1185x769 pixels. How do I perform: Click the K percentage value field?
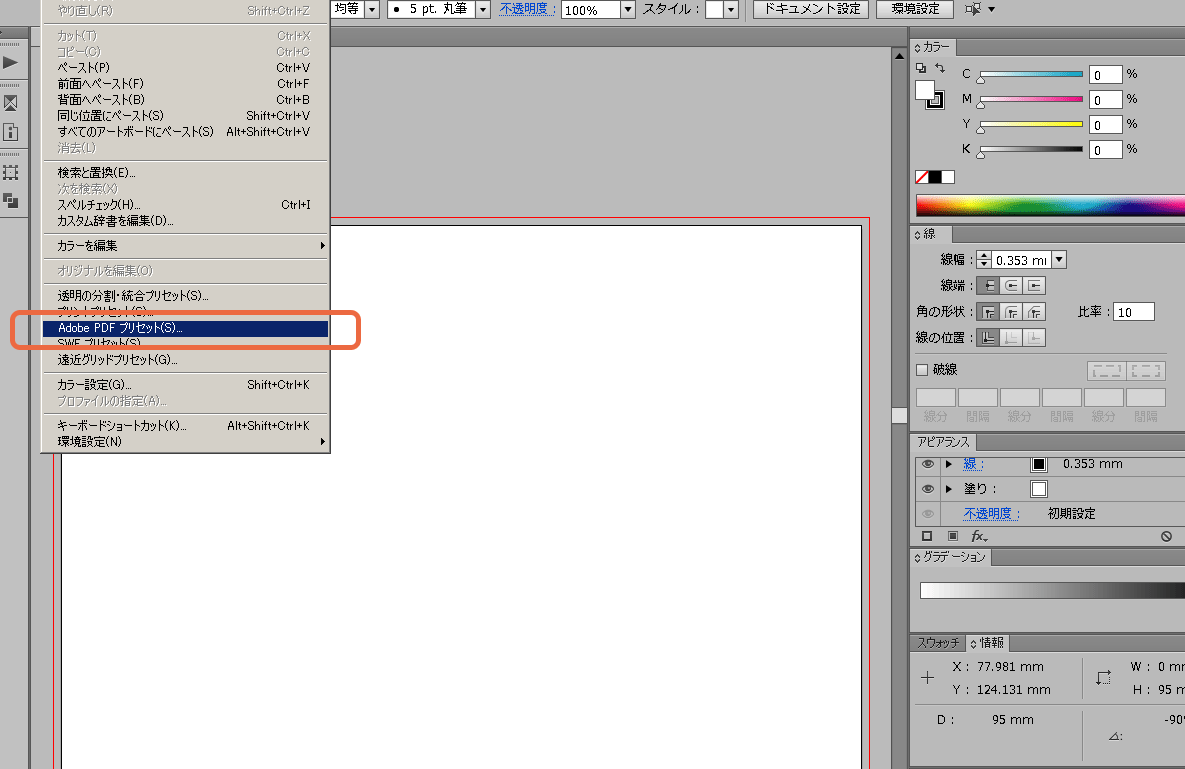tap(1105, 150)
